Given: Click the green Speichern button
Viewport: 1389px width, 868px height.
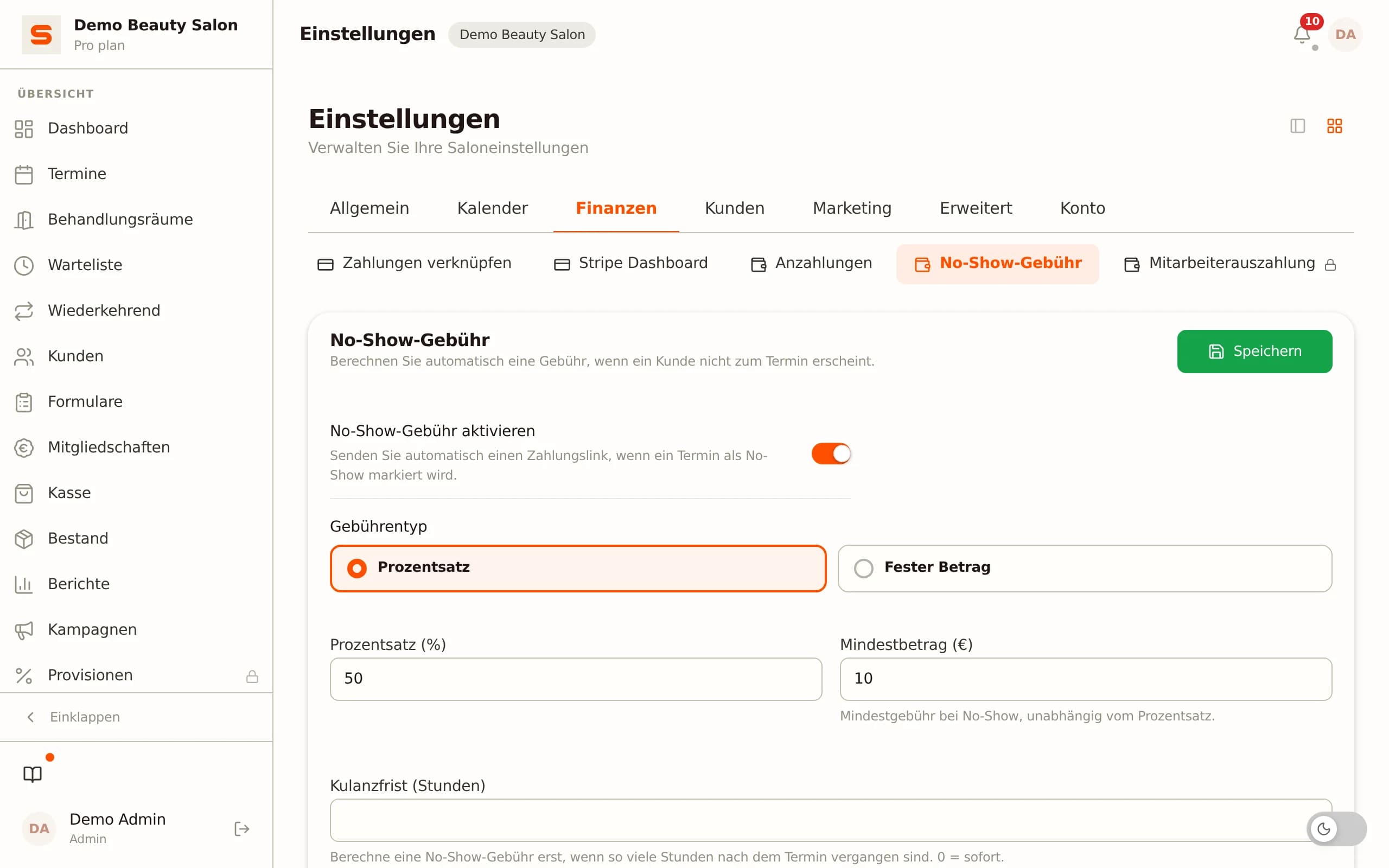Looking at the screenshot, I should [1254, 352].
